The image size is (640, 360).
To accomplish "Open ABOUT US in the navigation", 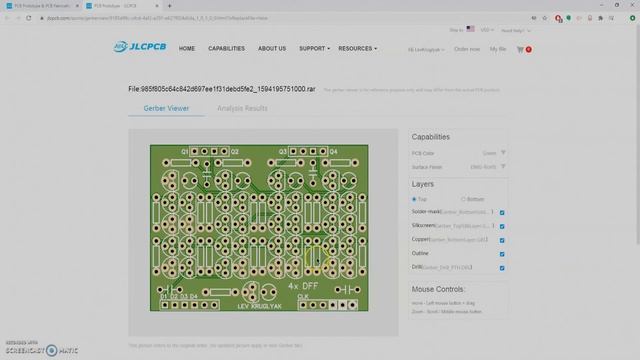I will click(272, 48).
